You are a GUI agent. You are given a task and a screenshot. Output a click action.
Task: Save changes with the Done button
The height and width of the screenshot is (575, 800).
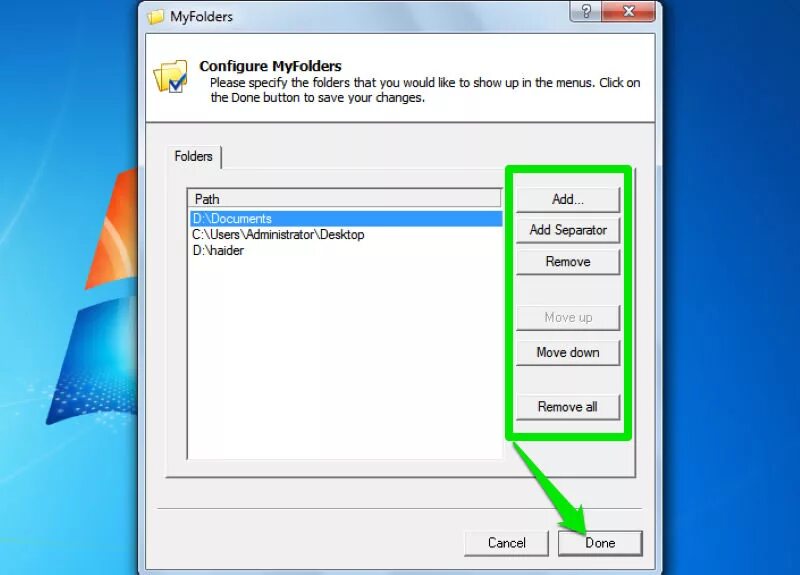coord(600,543)
